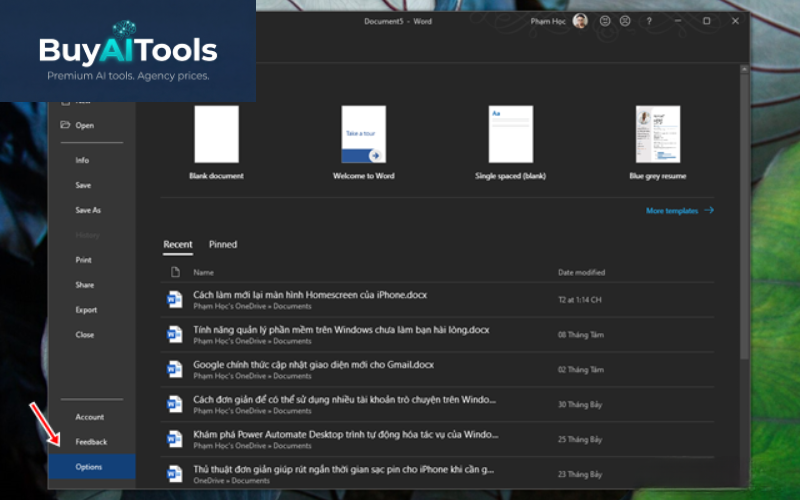Click the T2 at 1:14 CH date cell
The width and height of the screenshot is (800, 500).
[x=580, y=300]
